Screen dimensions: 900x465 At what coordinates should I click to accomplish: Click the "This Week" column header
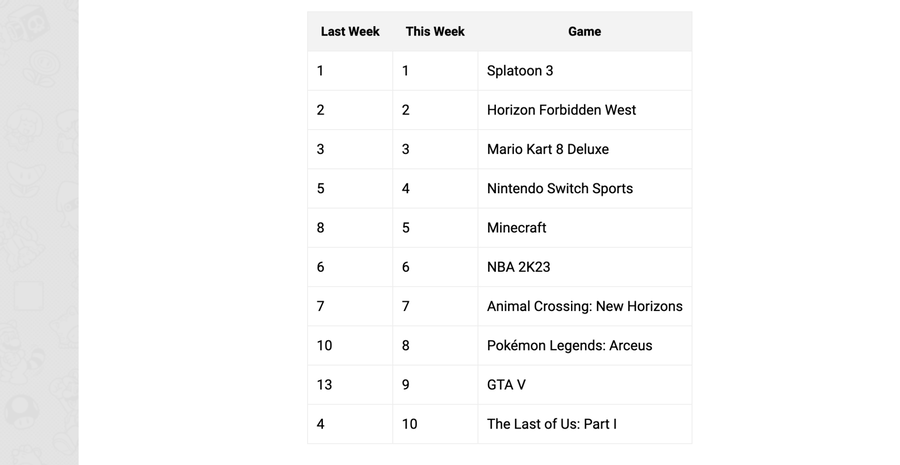coord(435,31)
